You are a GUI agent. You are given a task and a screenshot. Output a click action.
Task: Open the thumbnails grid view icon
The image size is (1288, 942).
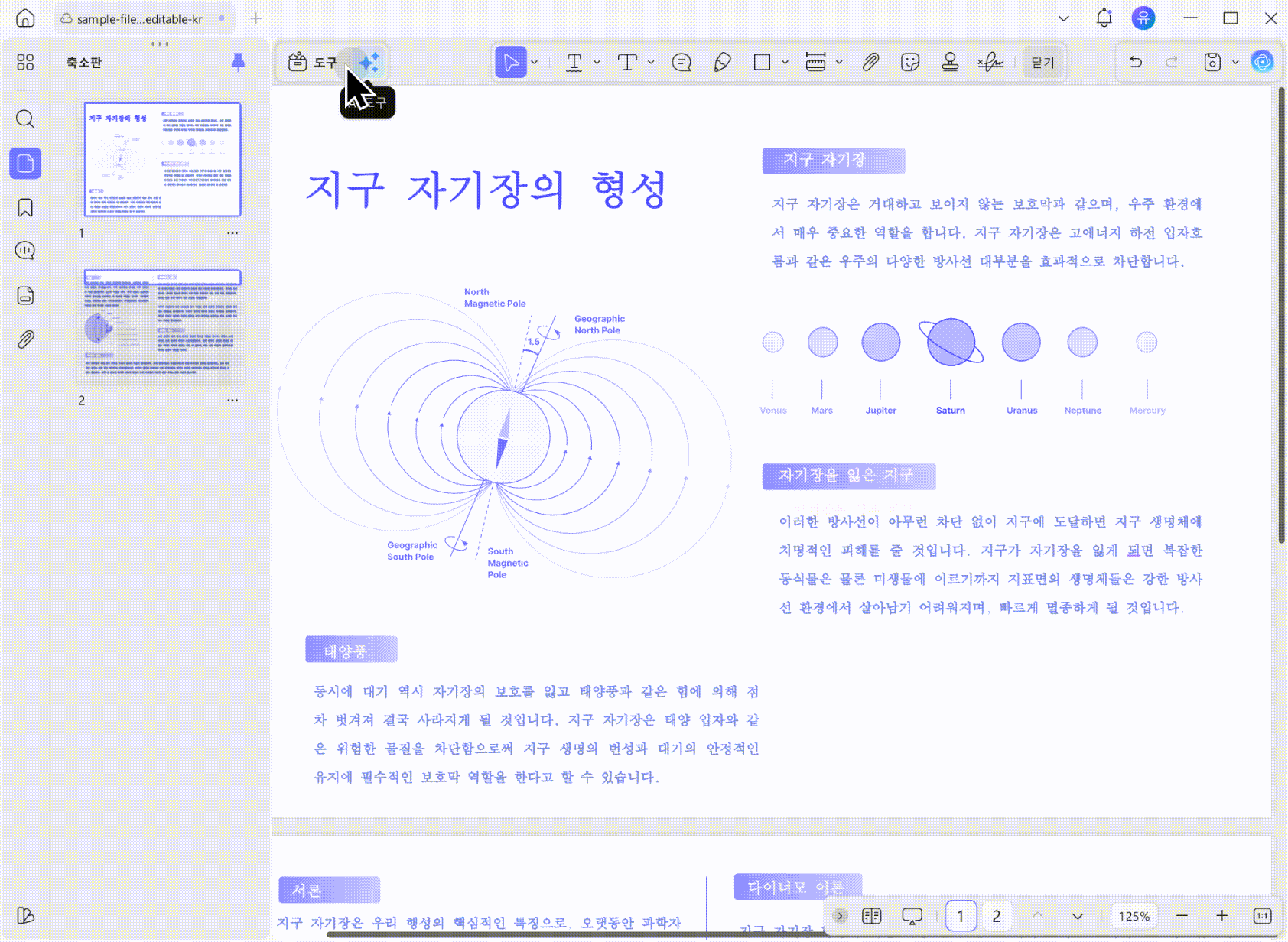(x=25, y=62)
